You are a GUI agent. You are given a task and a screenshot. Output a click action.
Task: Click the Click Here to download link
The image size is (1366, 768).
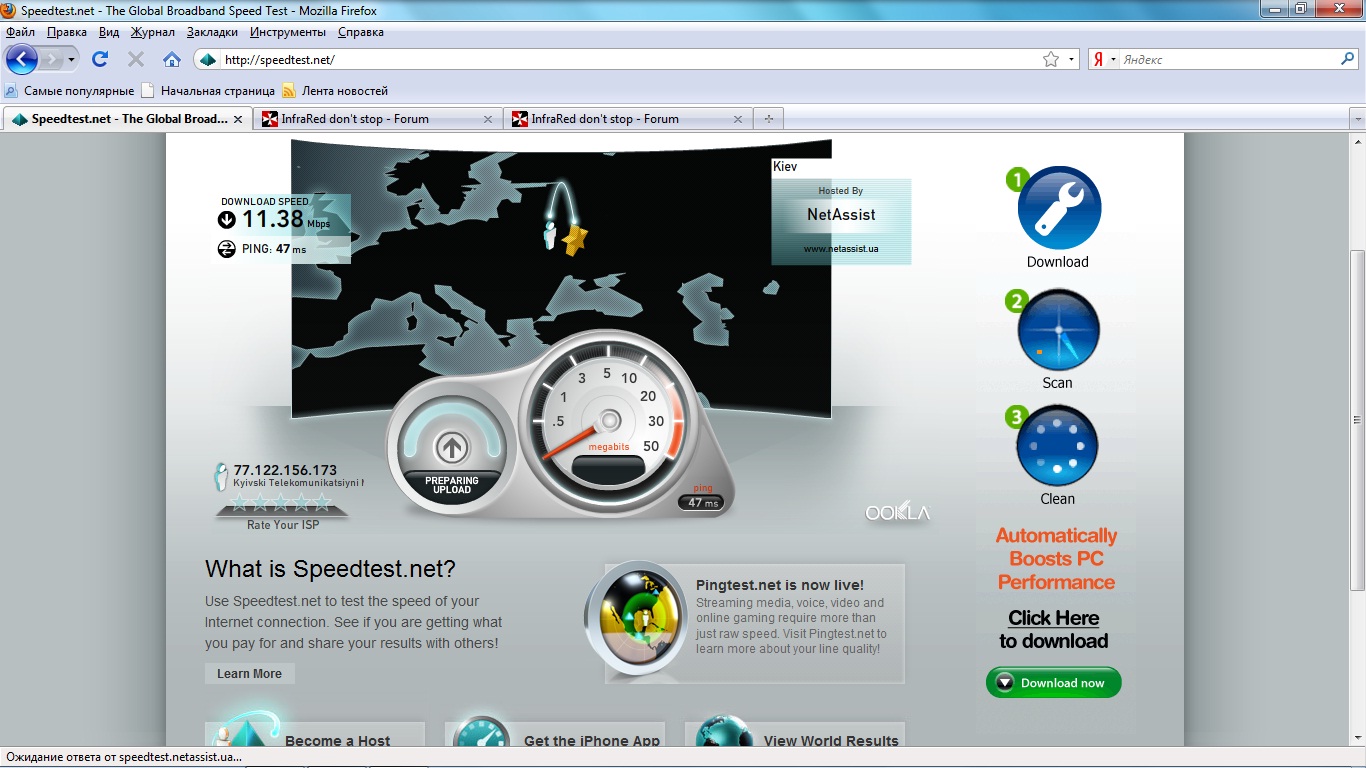click(1054, 629)
